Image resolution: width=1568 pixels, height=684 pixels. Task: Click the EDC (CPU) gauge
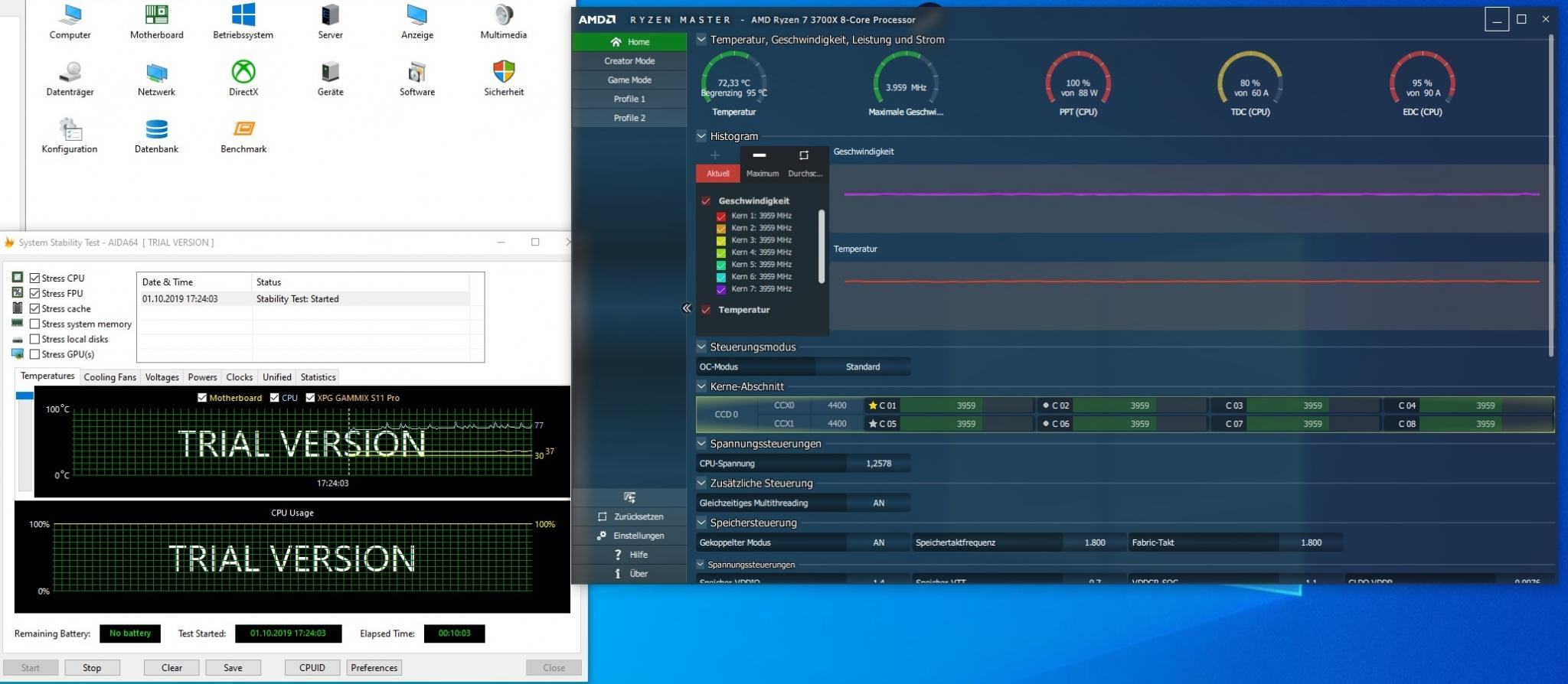click(x=1422, y=83)
